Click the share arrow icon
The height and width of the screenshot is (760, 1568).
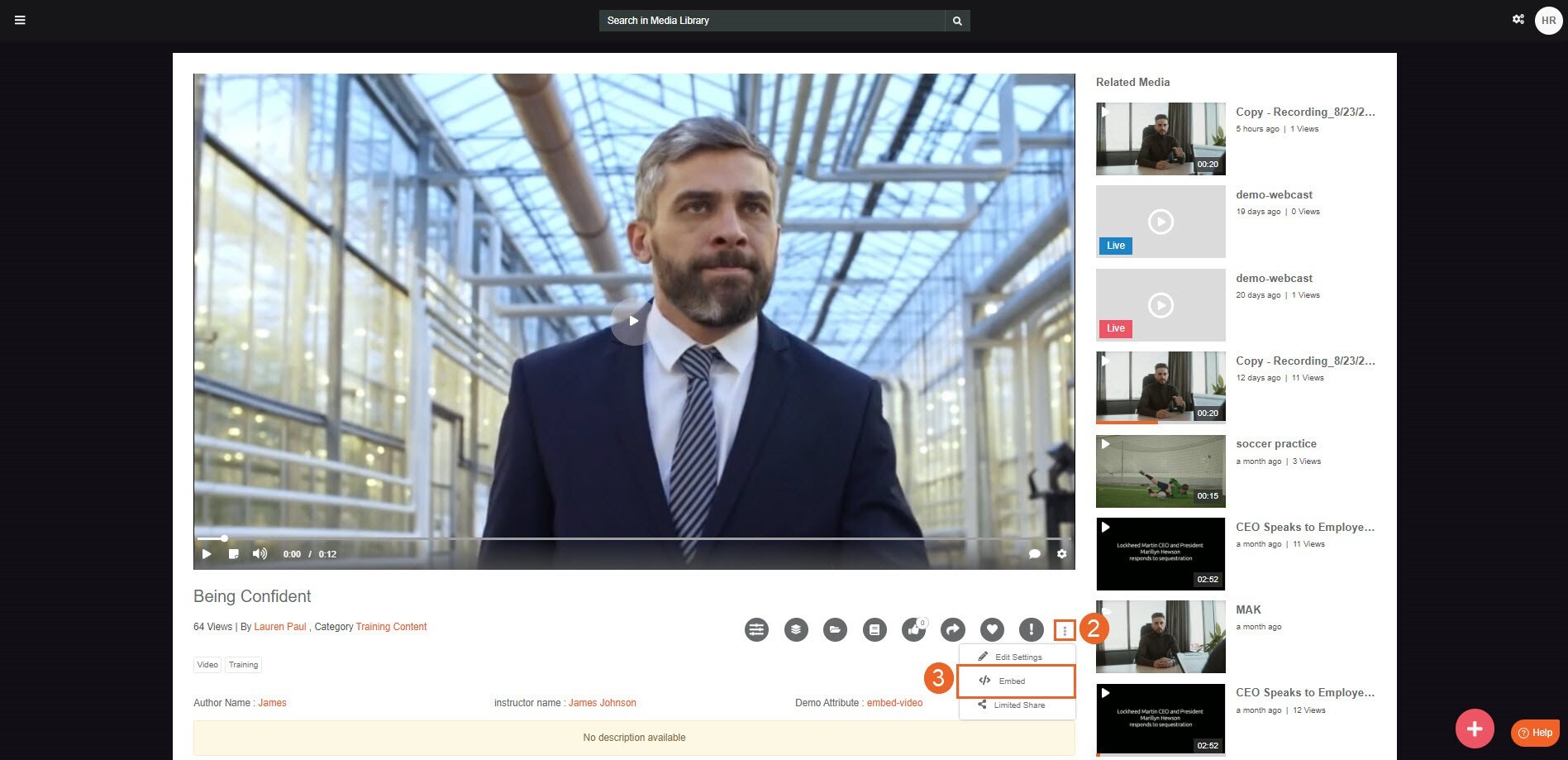coord(953,630)
